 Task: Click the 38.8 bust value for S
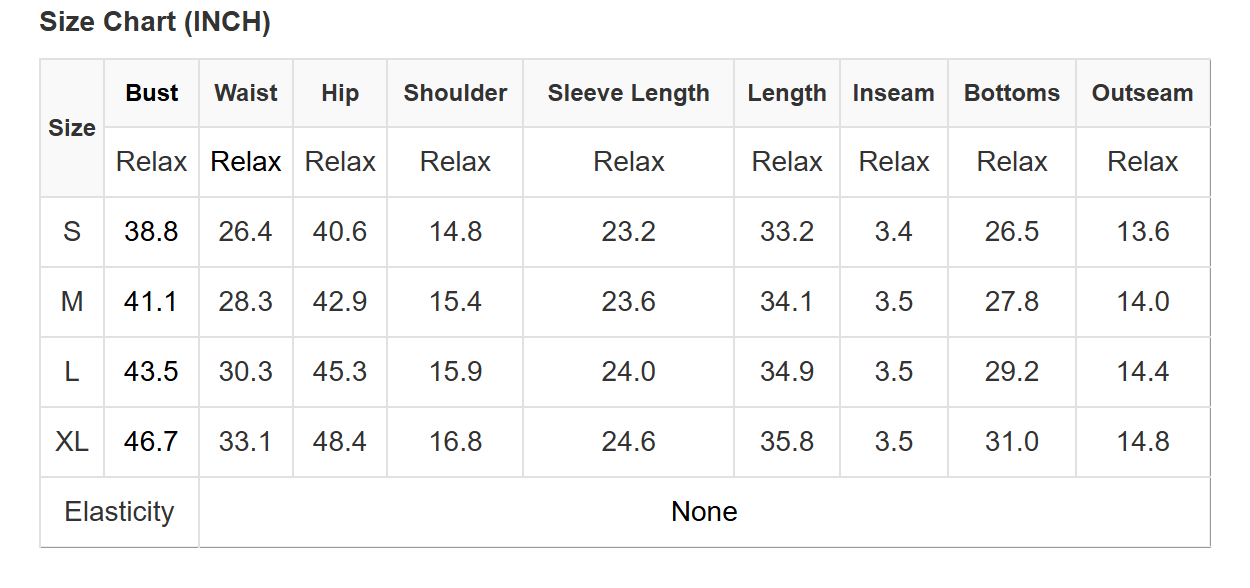(152, 232)
